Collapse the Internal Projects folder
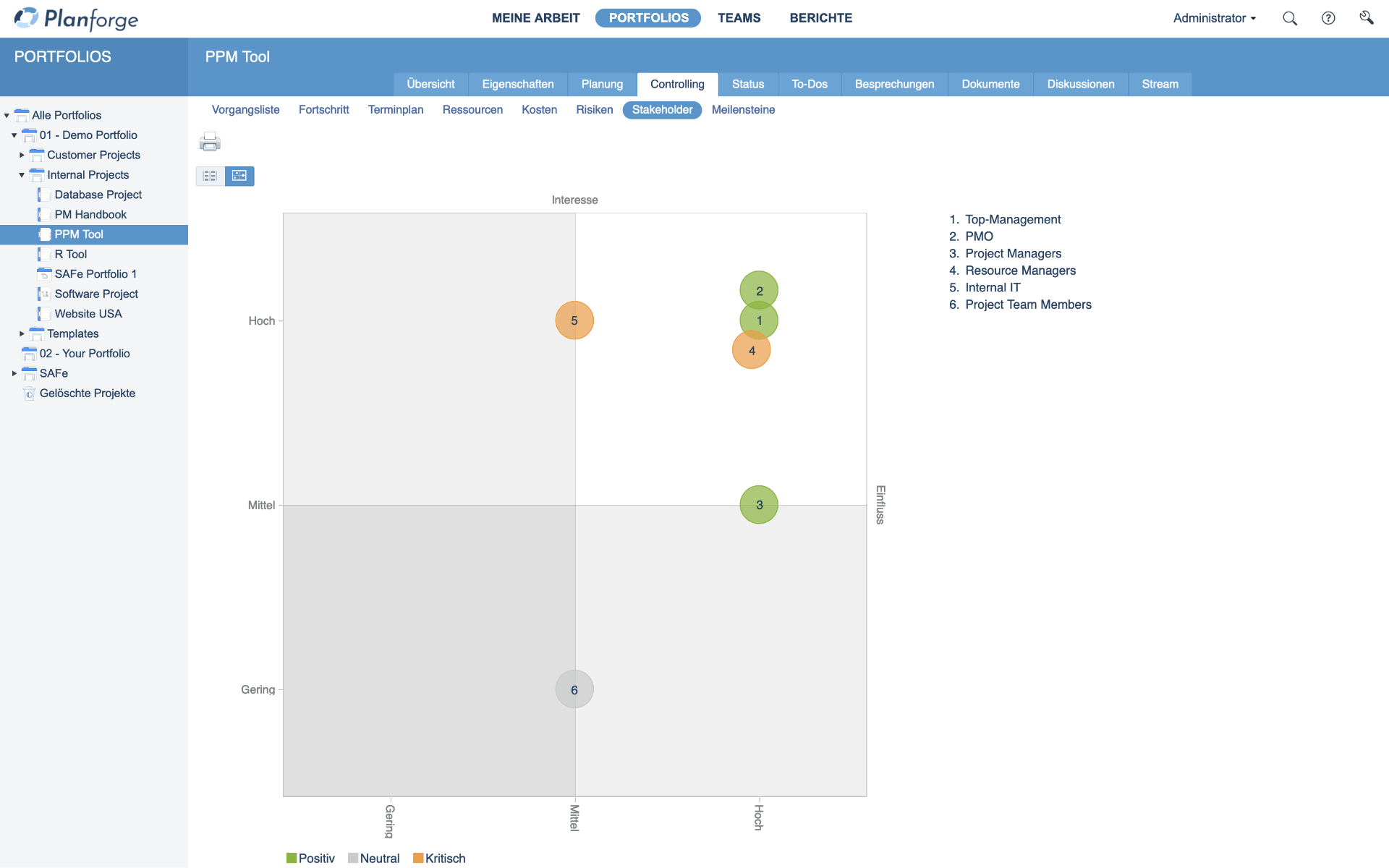This screenshot has width=1389, height=868. click(21, 175)
